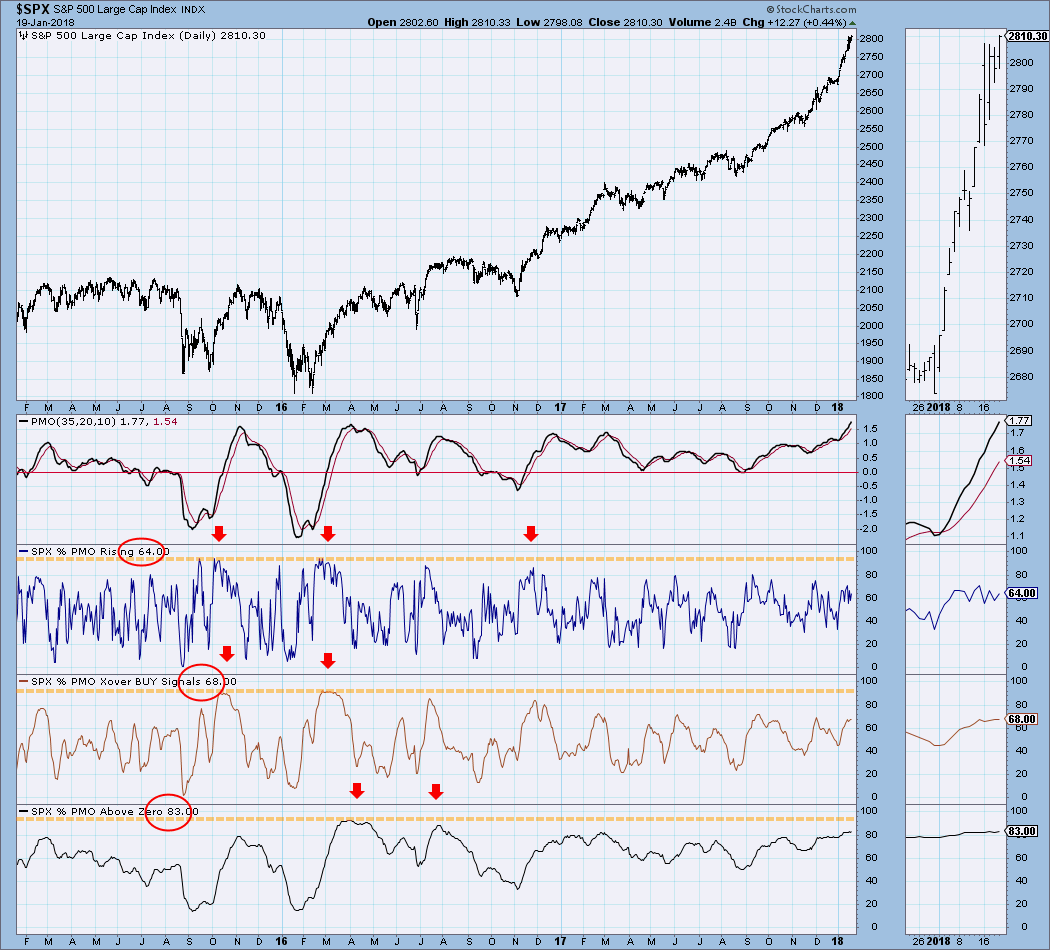
Task: Click the 68.00 BUY Signals value tag
Action: click(x=1022, y=719)
